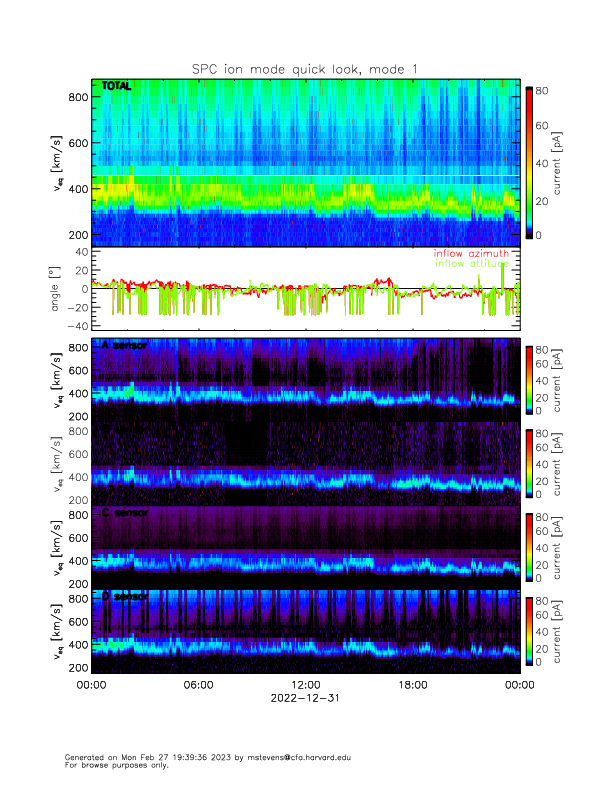
Task: Click the 'angle [°]' axis label
Action: click(57, 289)
